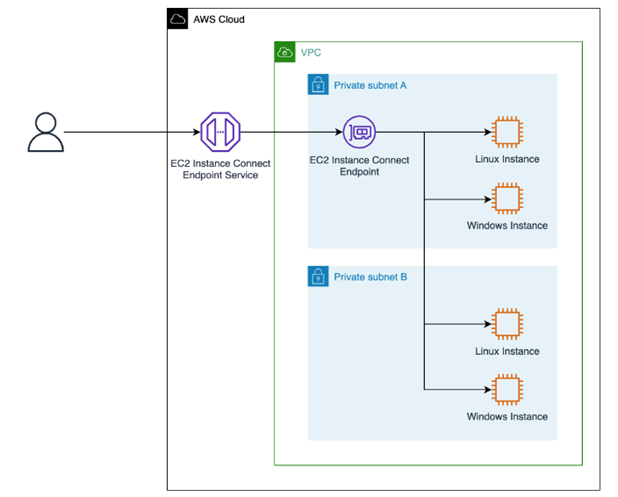Image resolution: width=618 pixels, height=497 pixels.
Task: Click the EC2 Instance Connect Endpoint circular icon
Action: click(359, 132)
